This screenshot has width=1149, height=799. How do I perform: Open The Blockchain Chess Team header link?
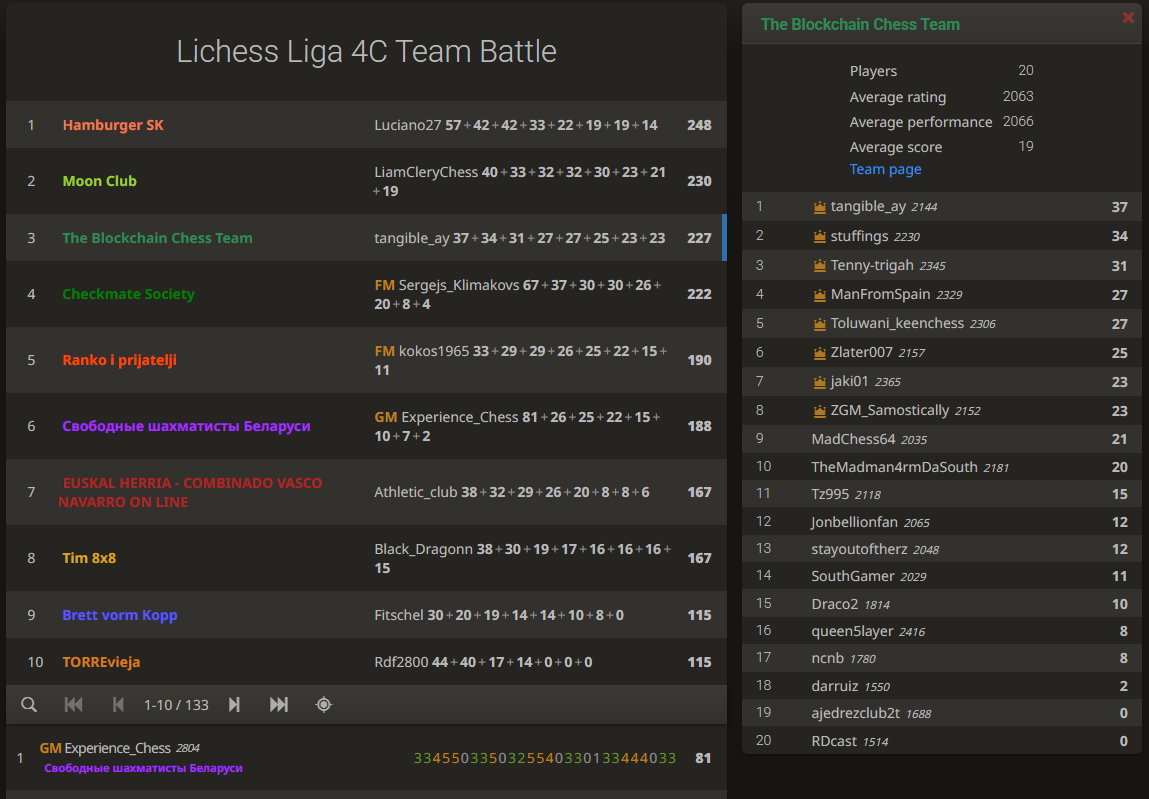860,24
